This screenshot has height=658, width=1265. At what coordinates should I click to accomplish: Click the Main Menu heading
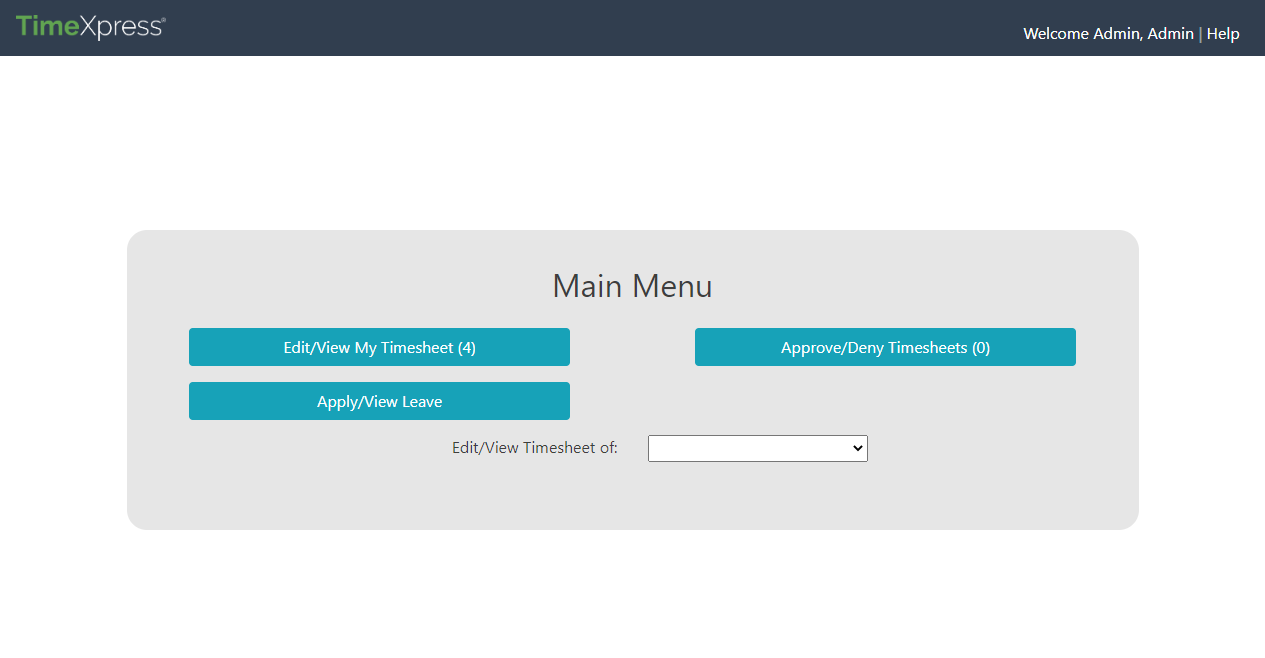pos(632,286)
